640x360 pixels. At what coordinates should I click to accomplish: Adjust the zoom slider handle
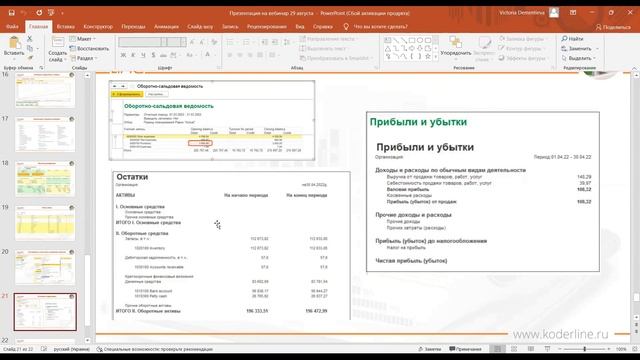(585, 349)
